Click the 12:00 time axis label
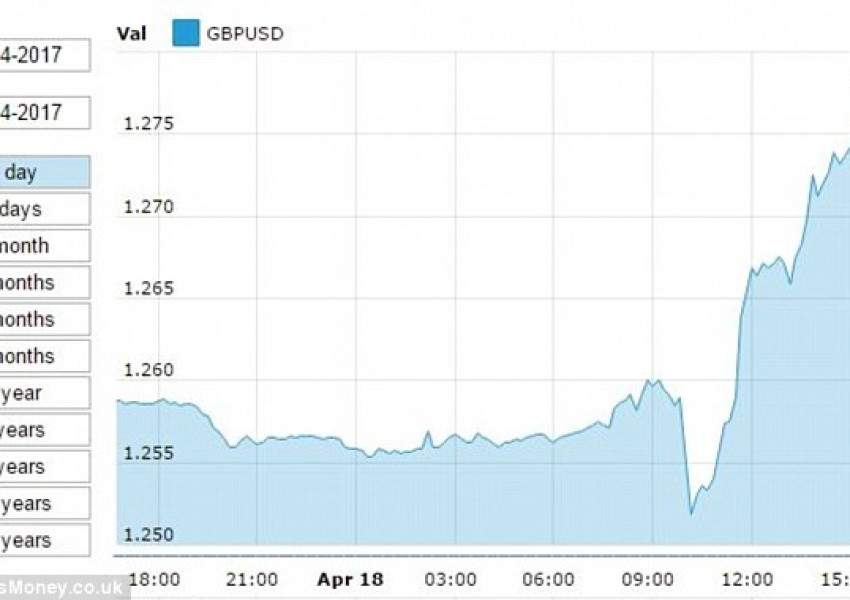 [x=750, y=579]
